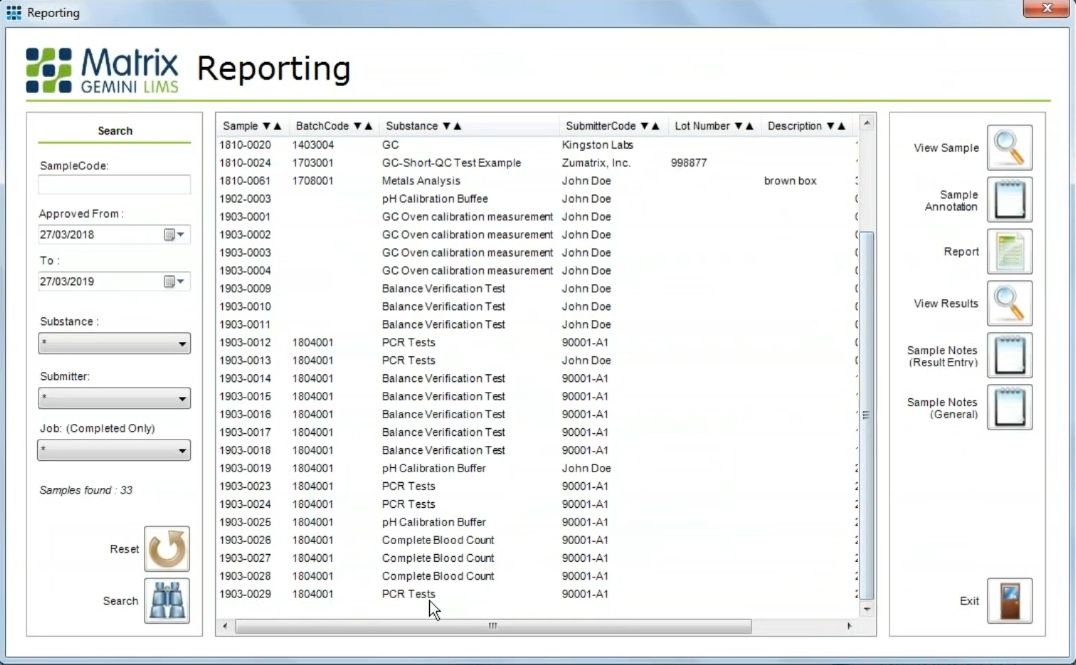The height and width of the screenshot is (665, 1076).
Task: Click the horizontal scrollbar thumb
Action: point(493,626)
